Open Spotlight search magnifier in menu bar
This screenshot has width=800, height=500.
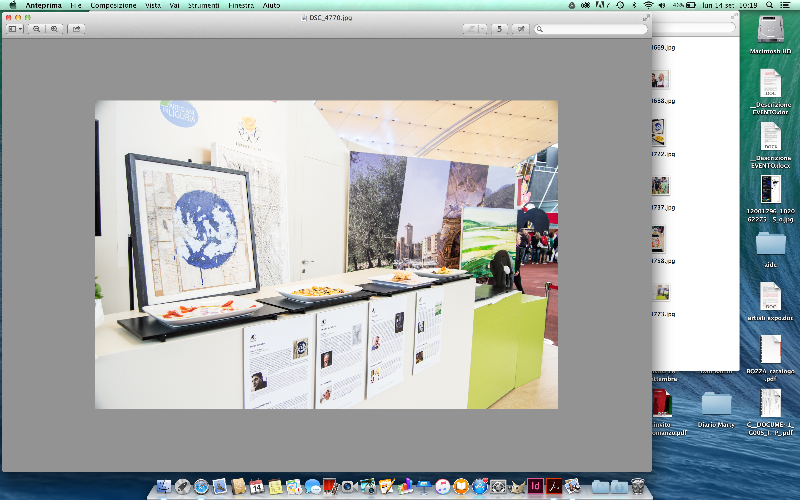(769, 5)
